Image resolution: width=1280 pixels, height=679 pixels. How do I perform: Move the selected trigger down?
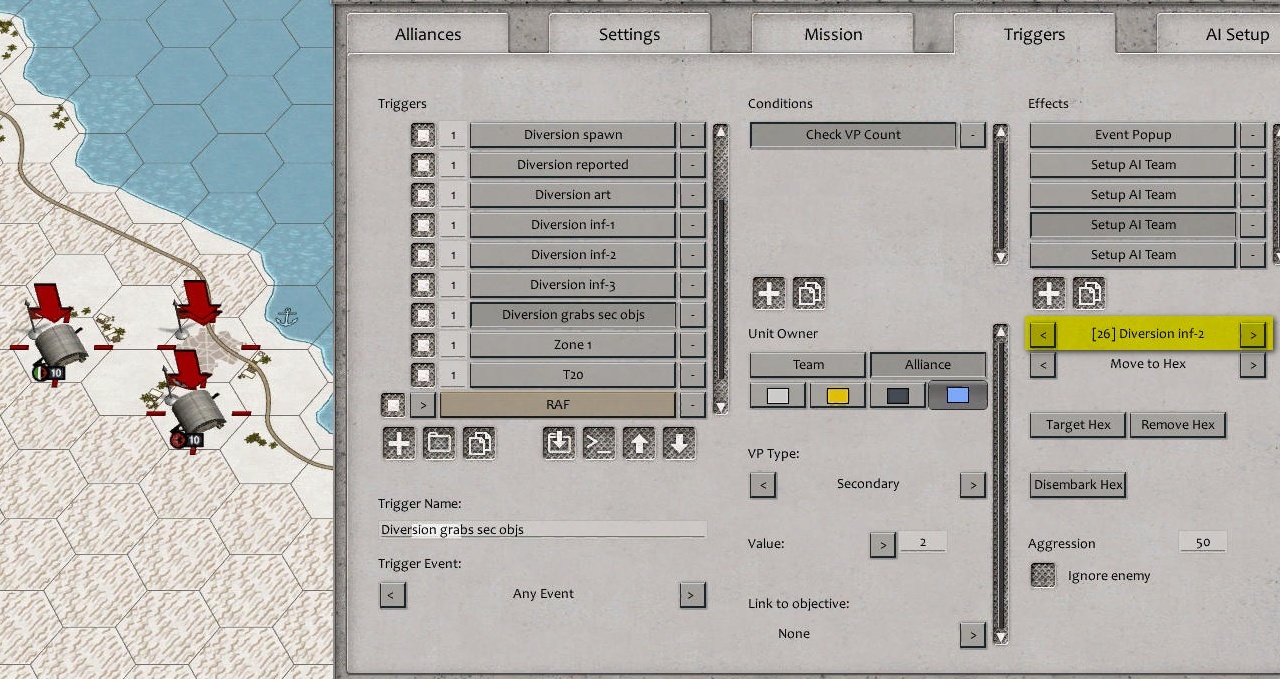click(x=679, y=444)
